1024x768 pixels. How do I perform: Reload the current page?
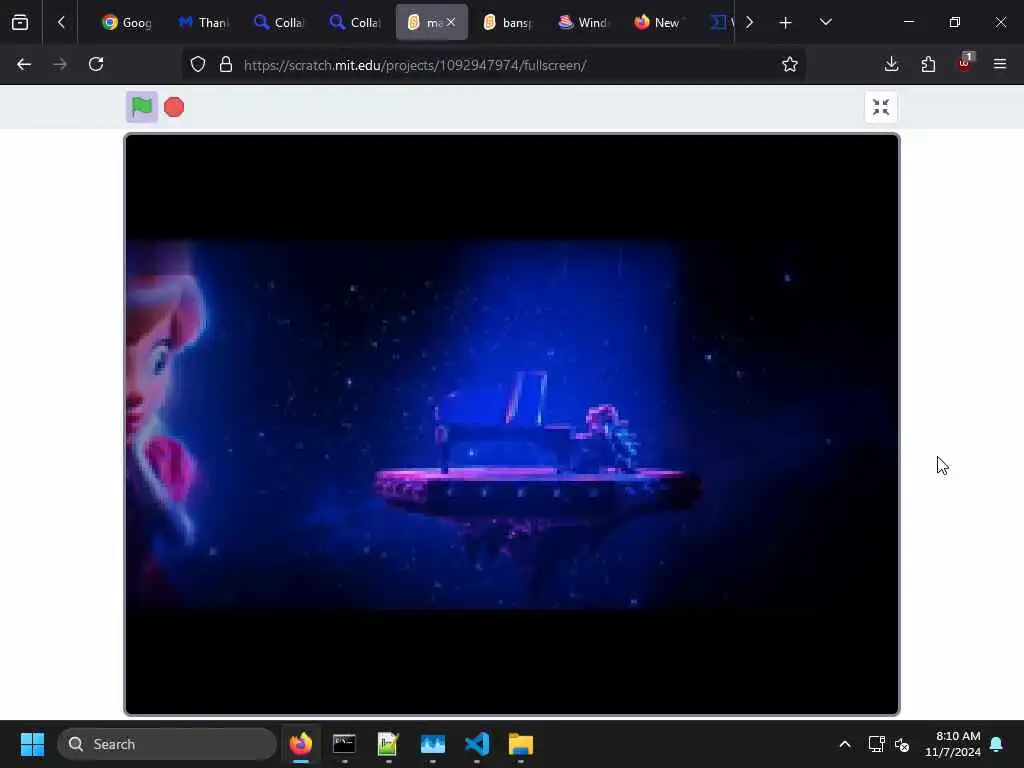click(x=96, y=64)
